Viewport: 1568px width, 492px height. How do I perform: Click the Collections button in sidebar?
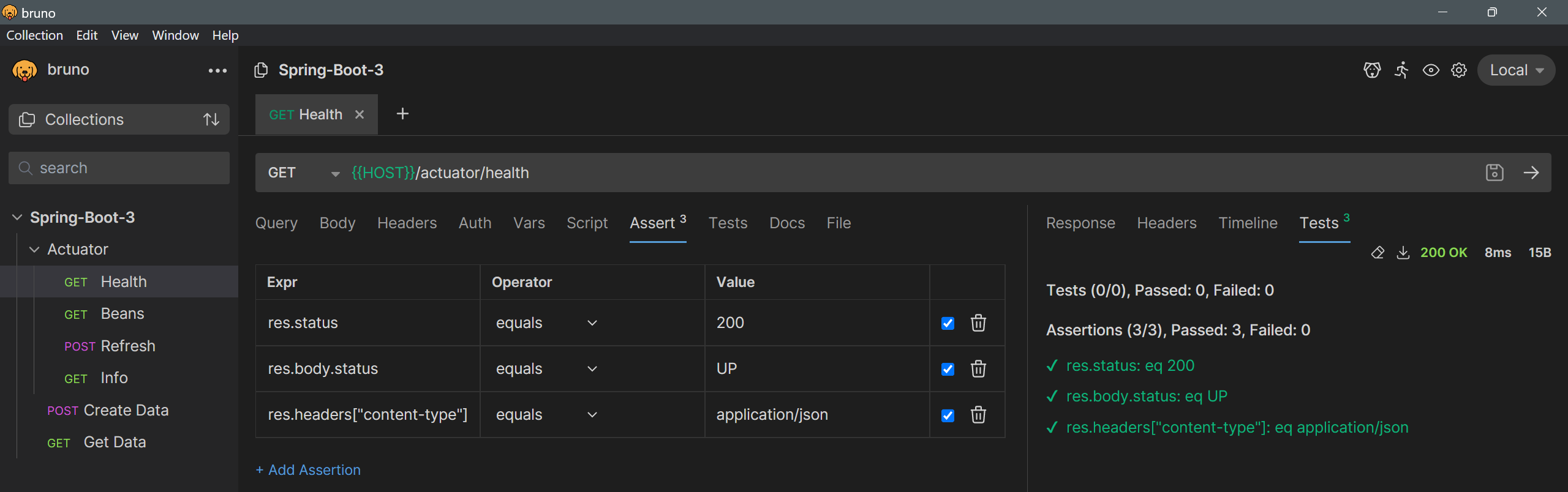pos(119,119)
